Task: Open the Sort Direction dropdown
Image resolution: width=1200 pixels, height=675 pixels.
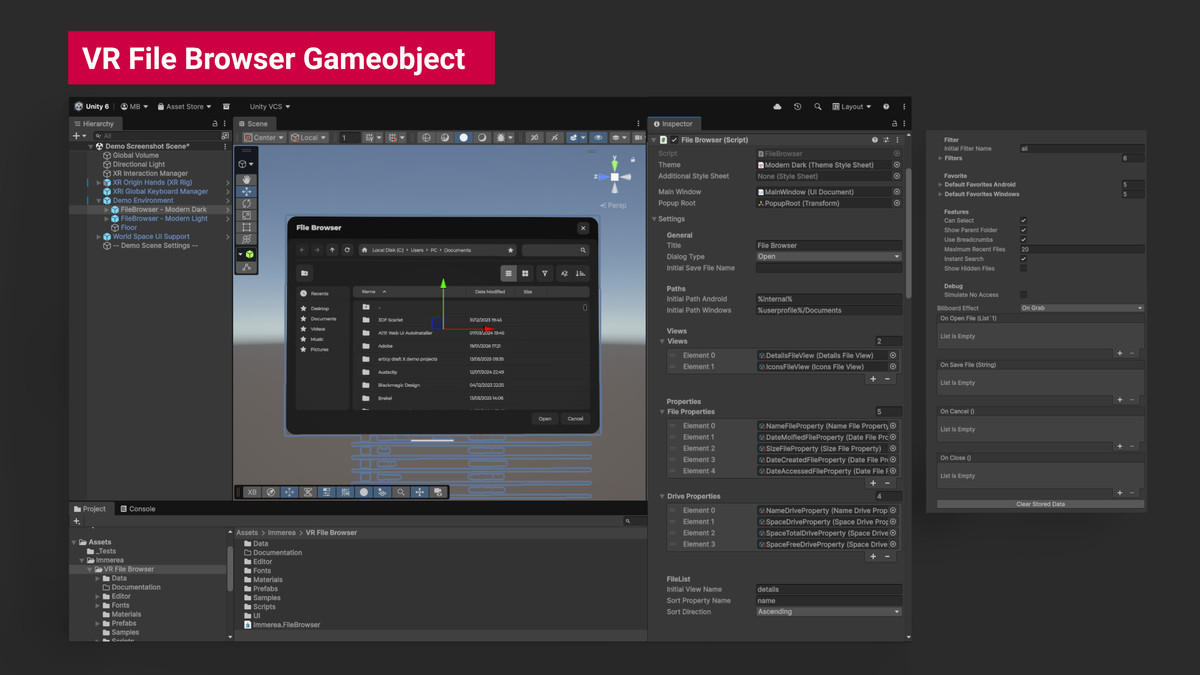Action: (829, 612)
